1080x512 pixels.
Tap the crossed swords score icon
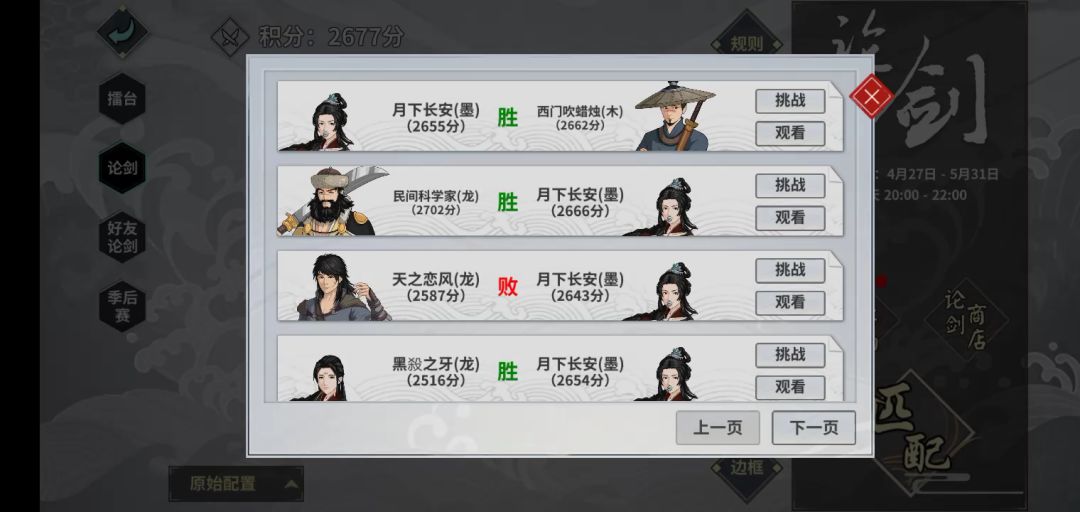pos(229,37)
